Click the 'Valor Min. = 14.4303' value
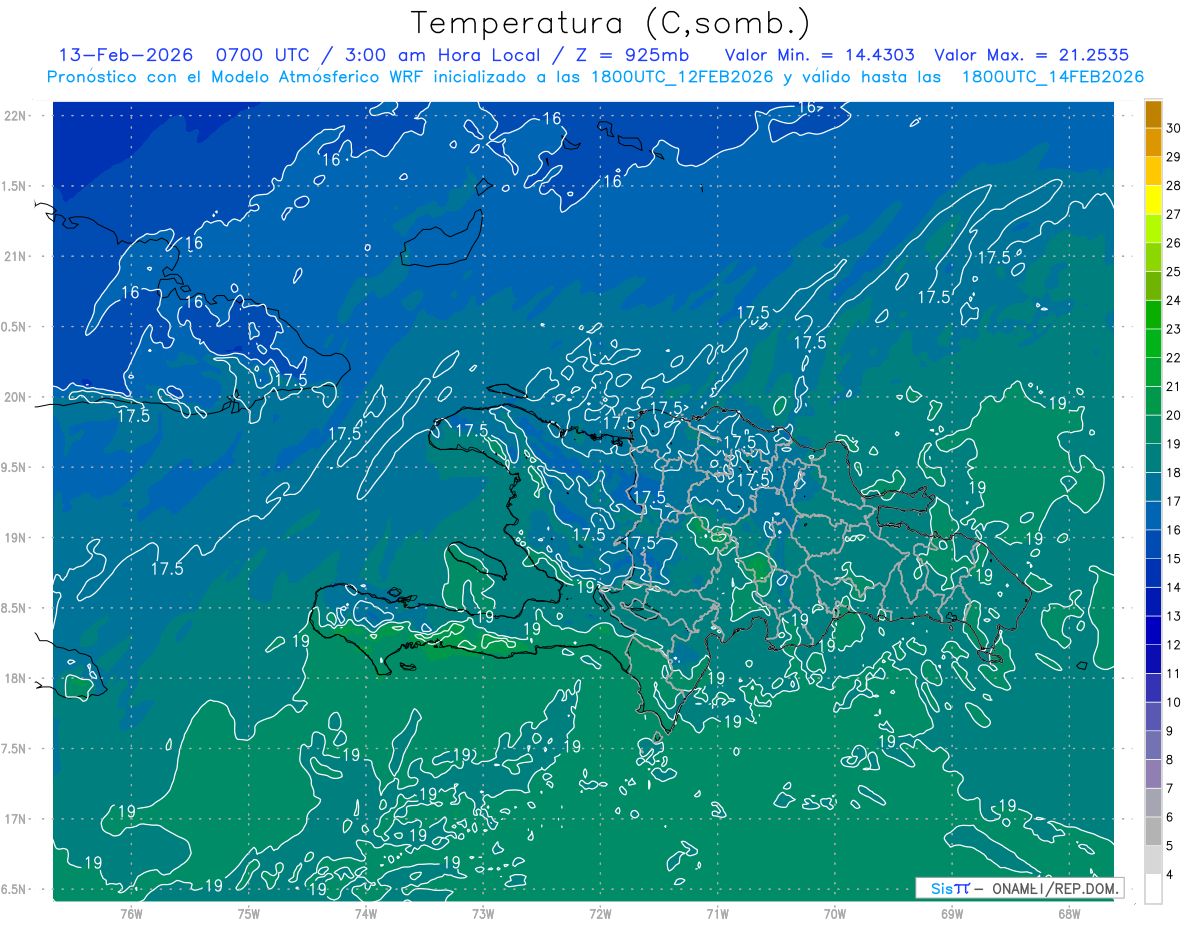 click(821, 55)
